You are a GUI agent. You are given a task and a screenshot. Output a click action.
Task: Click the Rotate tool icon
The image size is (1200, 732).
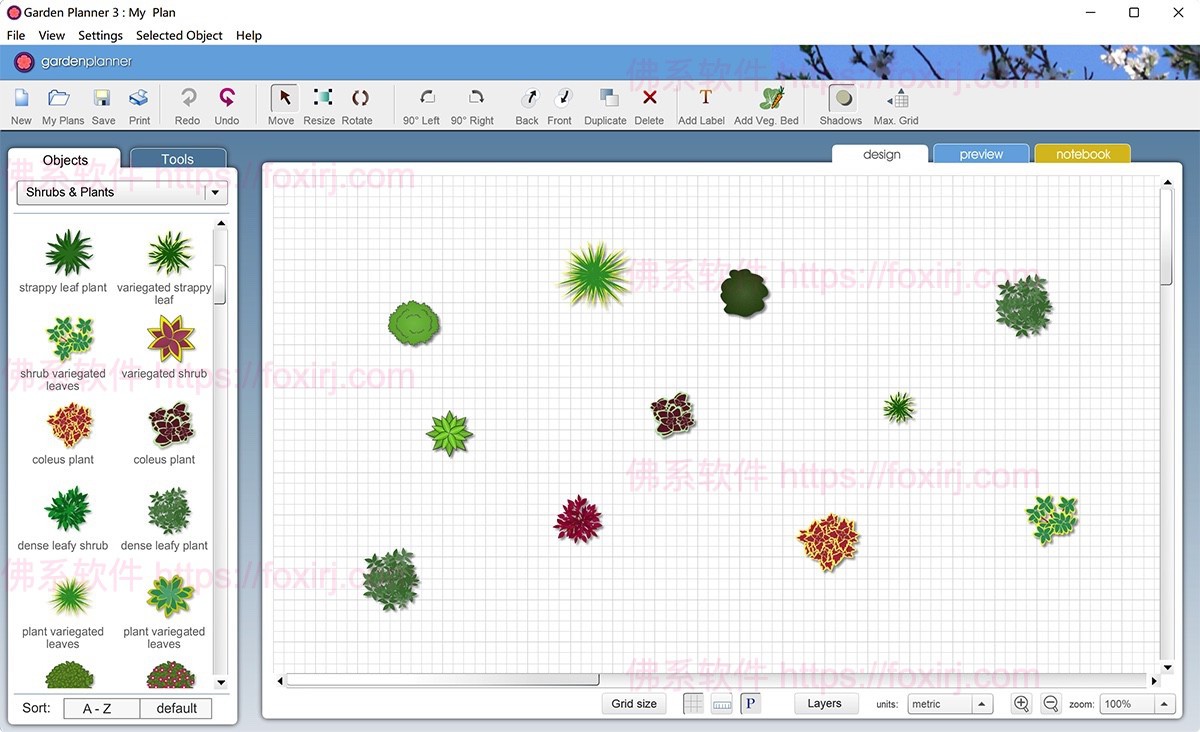pyautogui.click(x=360, y=98)
